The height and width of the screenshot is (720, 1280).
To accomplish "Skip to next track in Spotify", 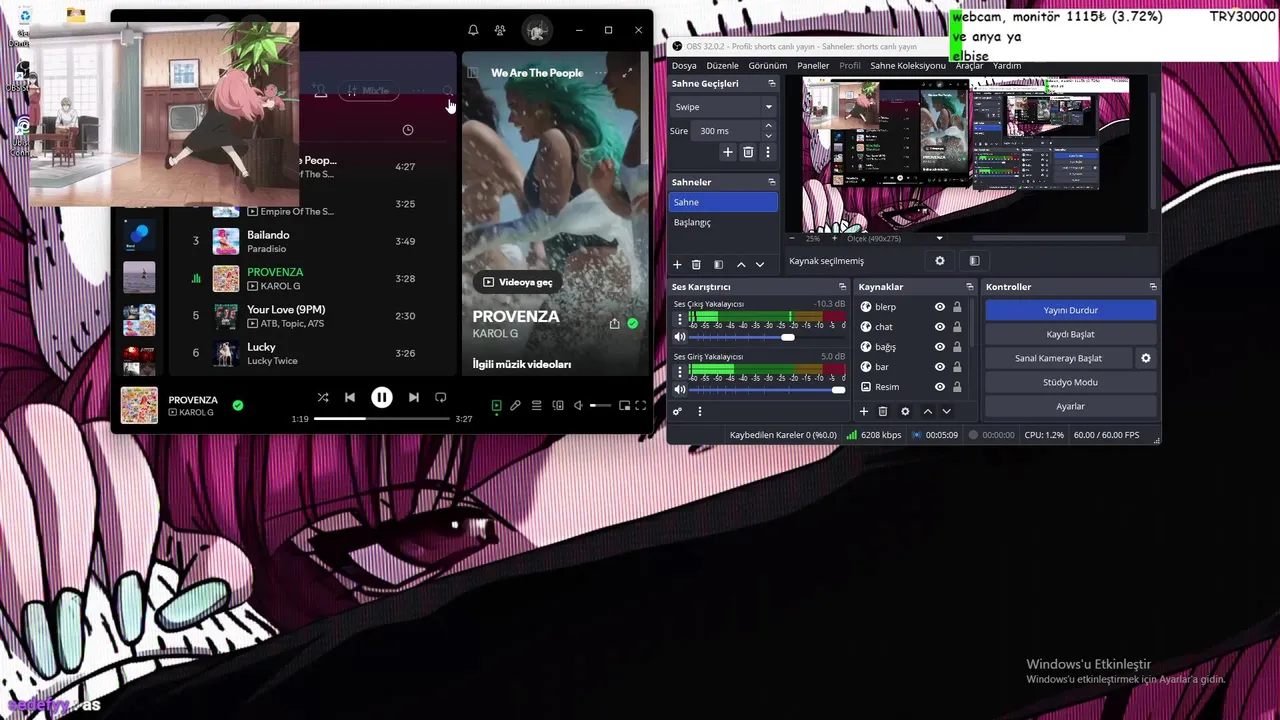I will pyautogui.click(x=414, y=397).
